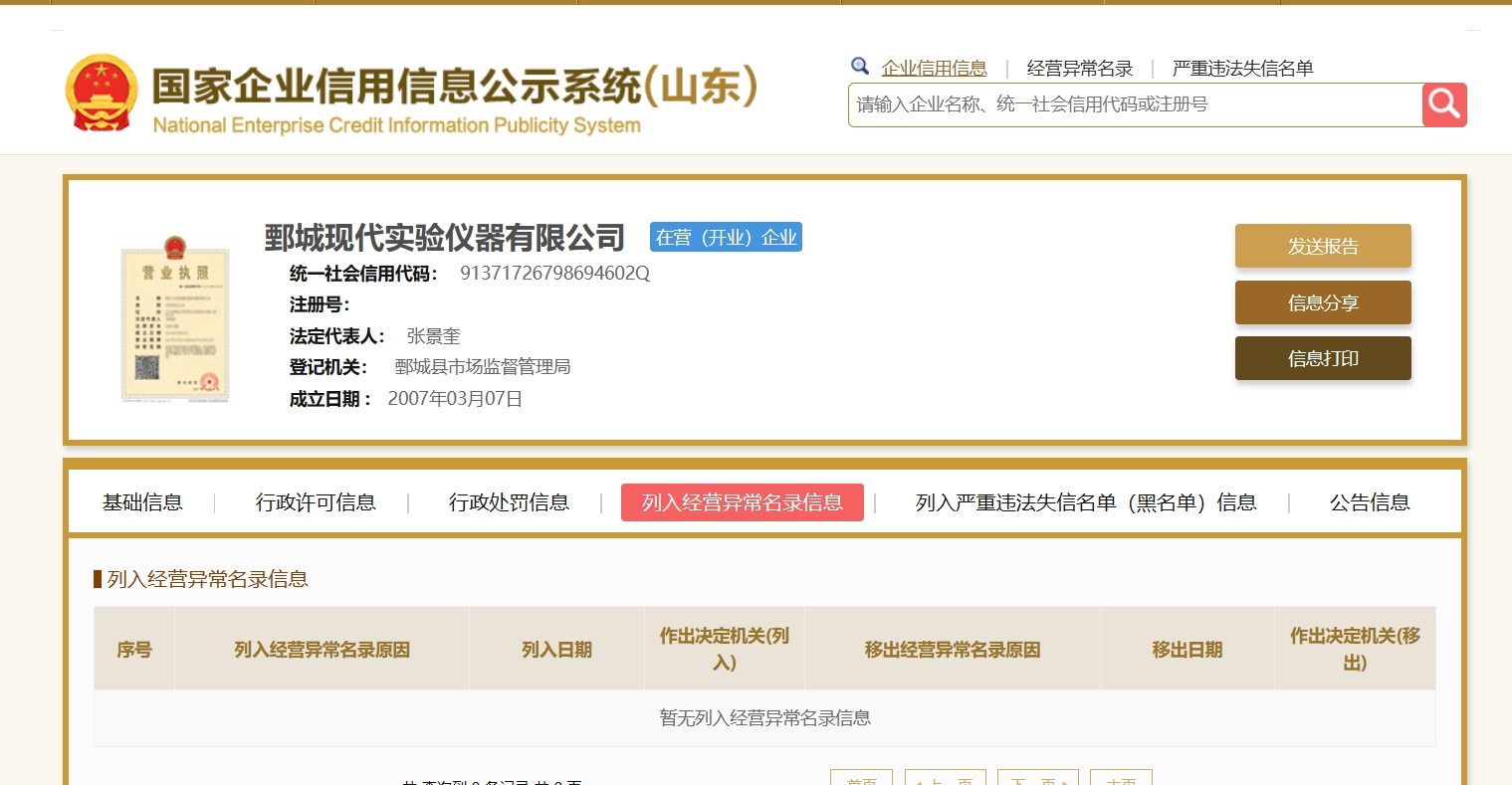Click the 移出经营异常名录原因 column header
The height and width of the screenshot is (785, 1512).
tap(953, 650)
